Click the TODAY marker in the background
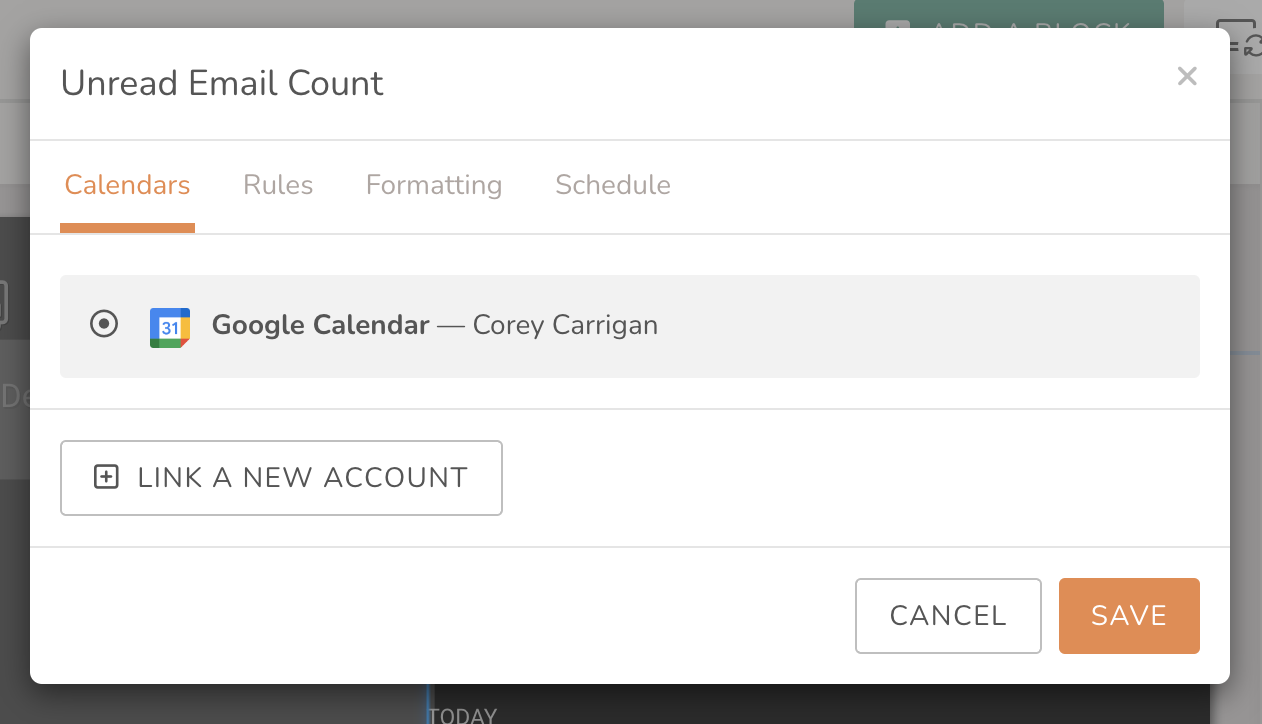 [x=462, y=714]
